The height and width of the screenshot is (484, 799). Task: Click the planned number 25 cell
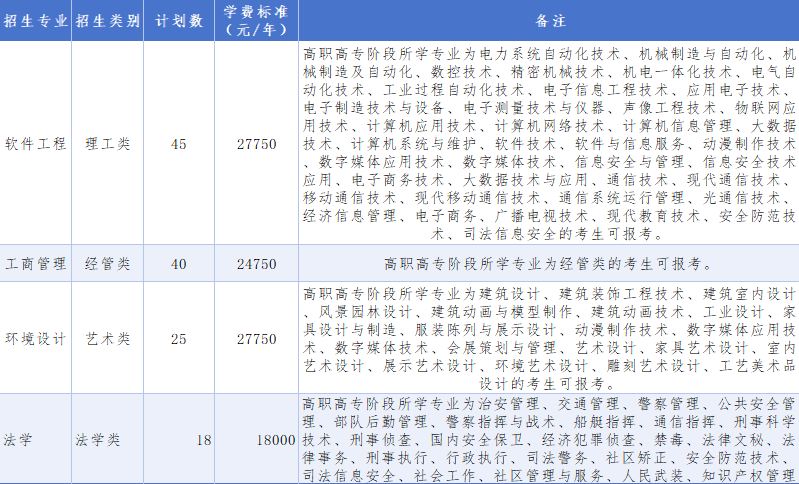pyautogui.click(x=179, y=339)
